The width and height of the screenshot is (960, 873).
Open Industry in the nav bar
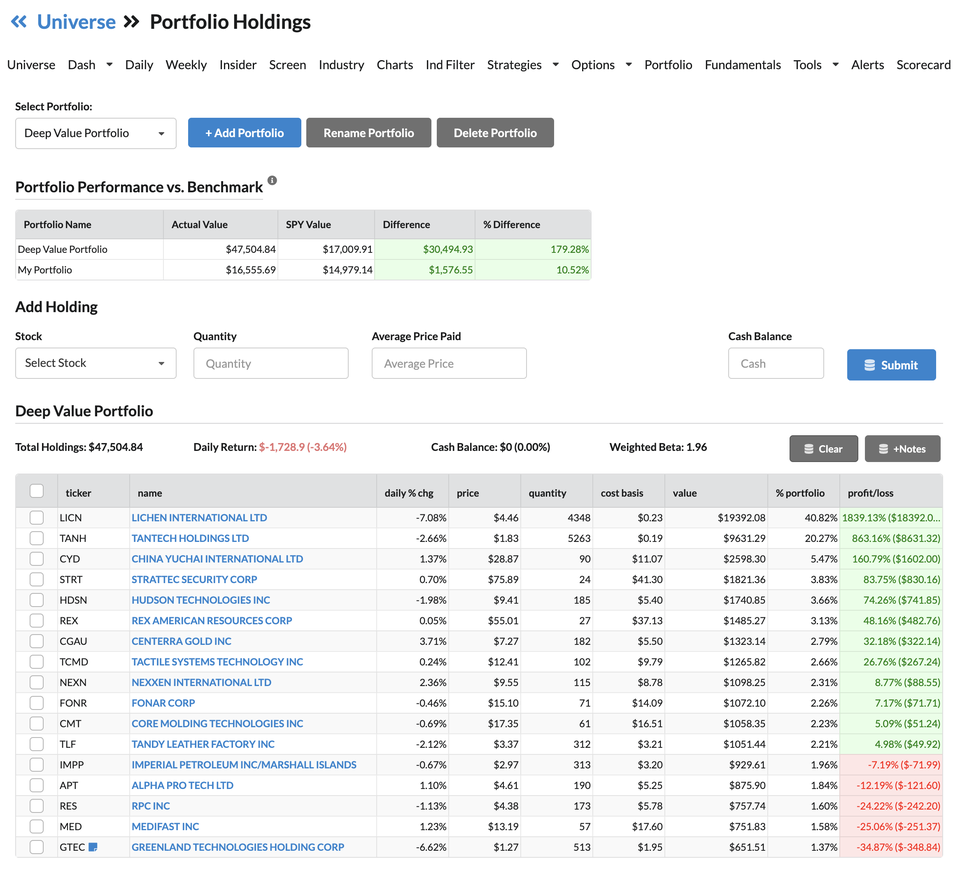(341, 65)
